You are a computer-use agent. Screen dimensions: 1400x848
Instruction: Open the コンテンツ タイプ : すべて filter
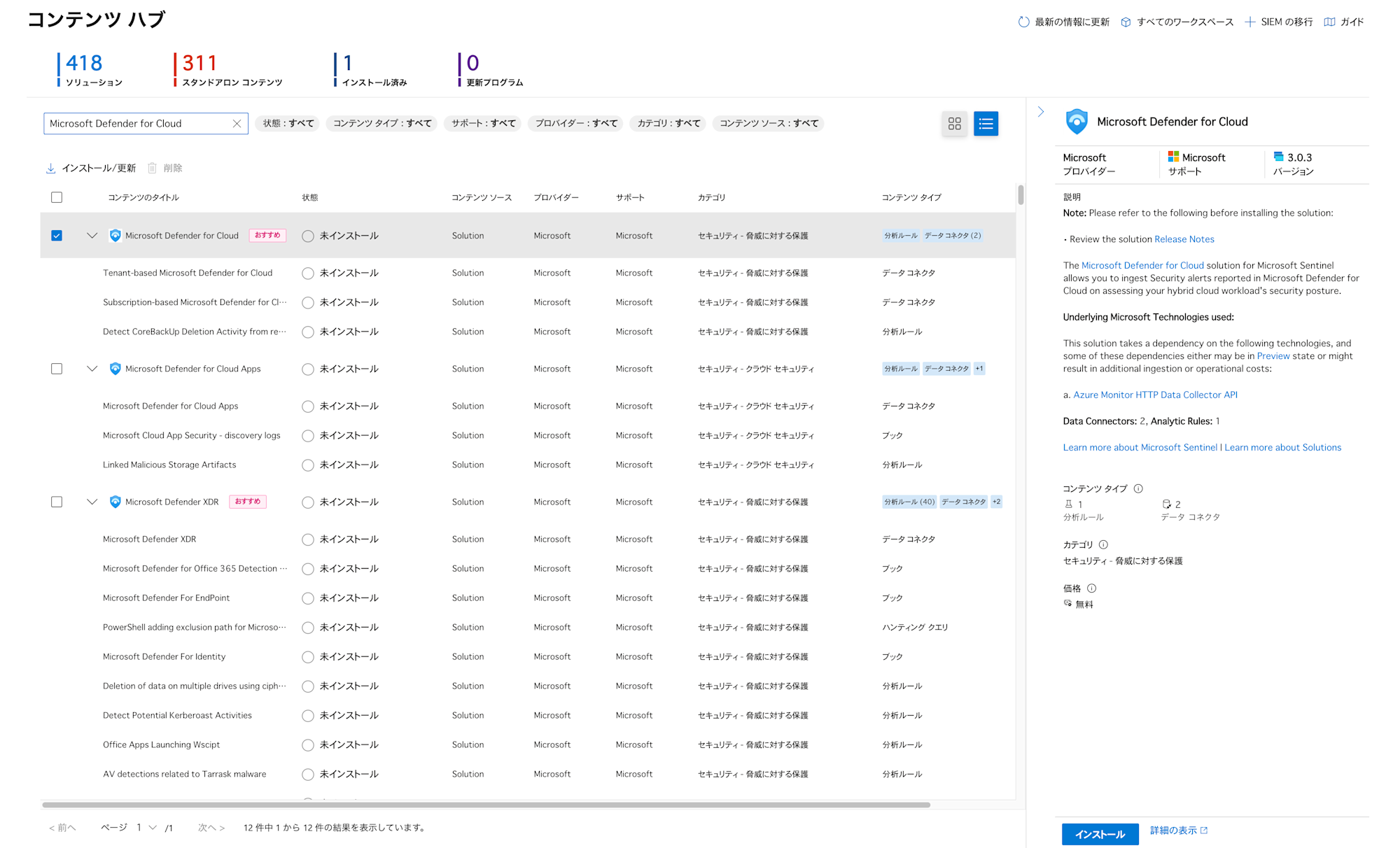(382, 123)
